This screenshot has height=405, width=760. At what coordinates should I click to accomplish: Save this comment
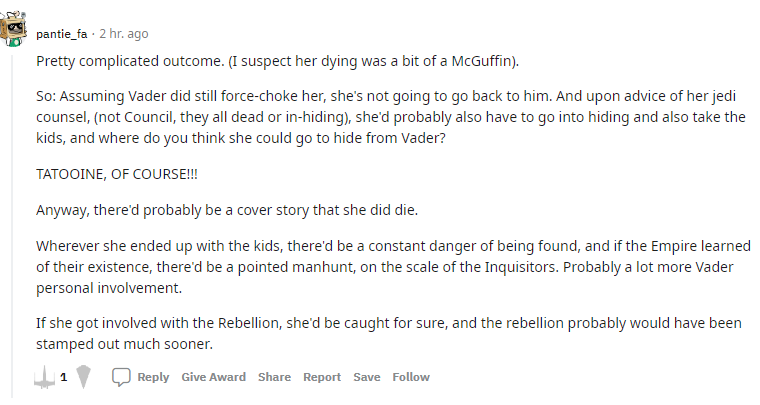pos(366,377)
